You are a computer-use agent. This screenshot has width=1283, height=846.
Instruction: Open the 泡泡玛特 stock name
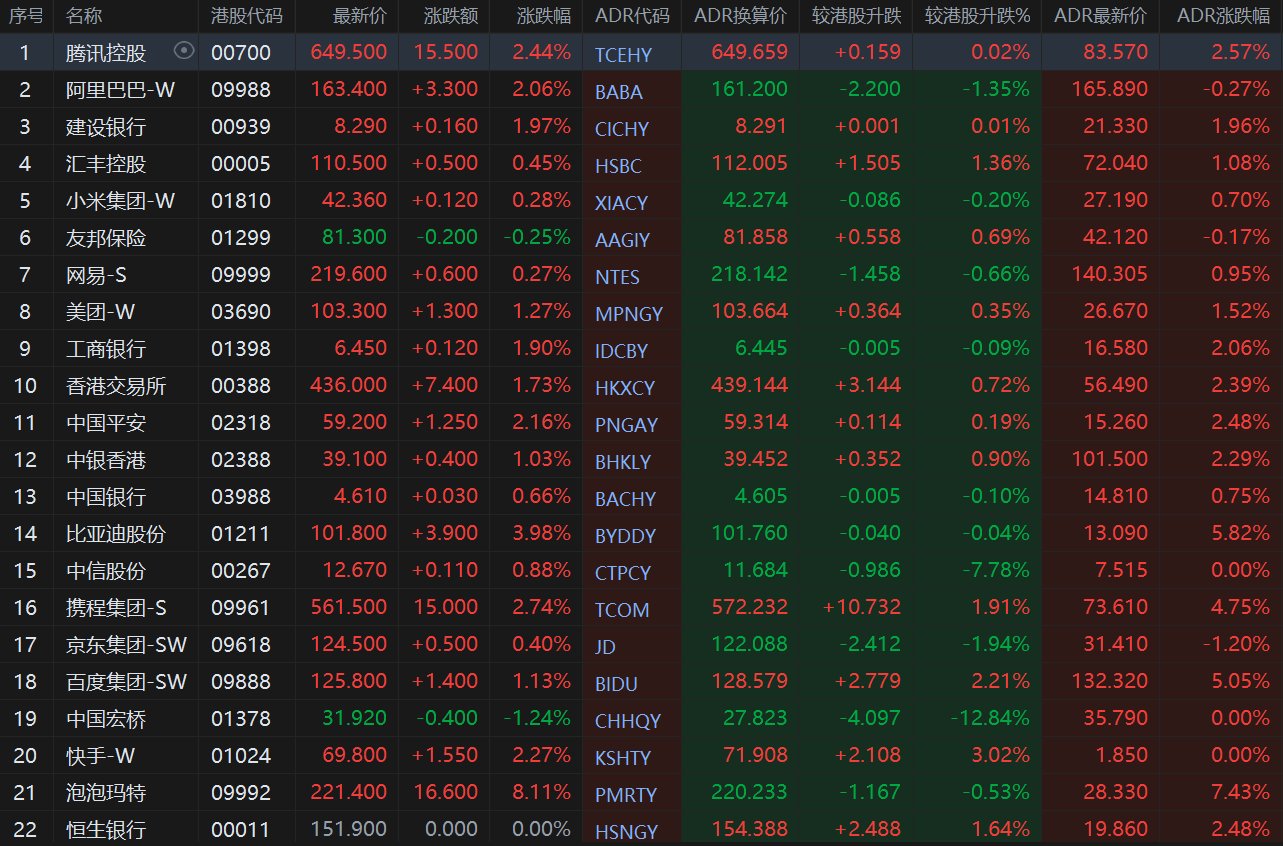106,793
